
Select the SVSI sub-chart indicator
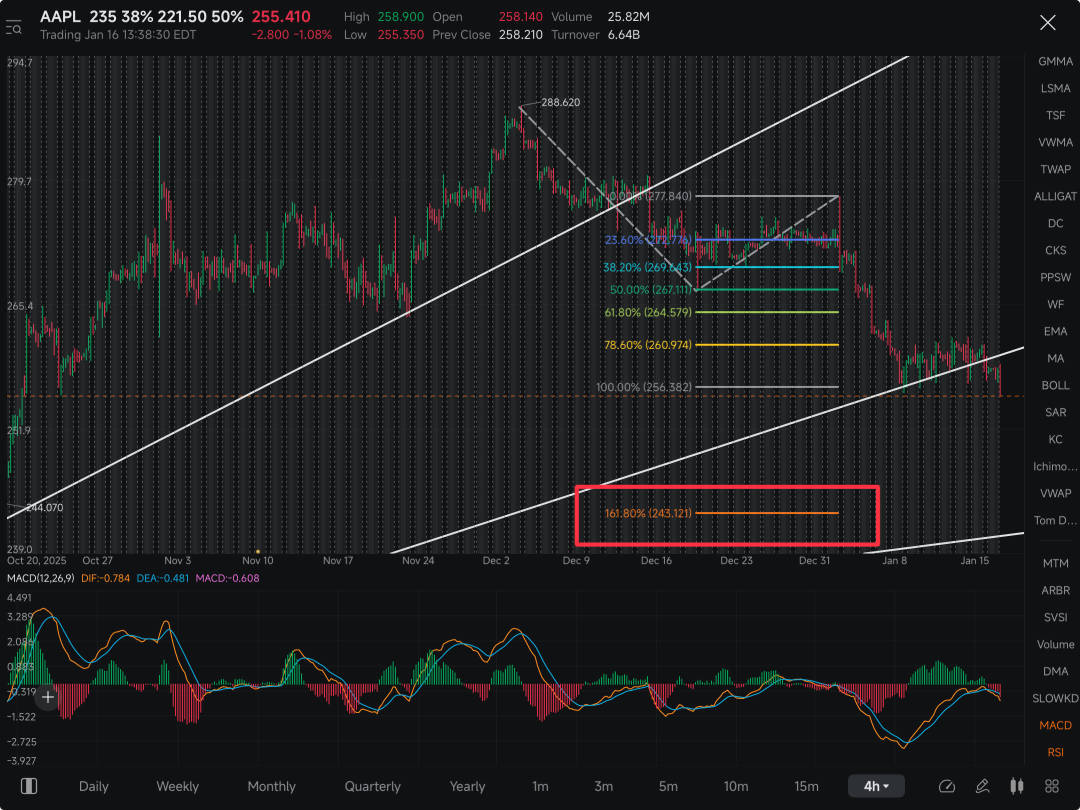click(x=1055, y=617)
